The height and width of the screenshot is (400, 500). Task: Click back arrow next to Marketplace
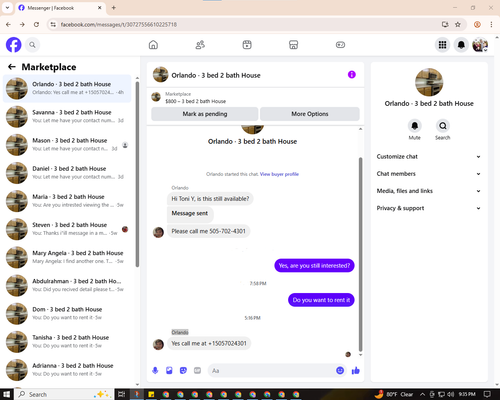(x=12, y=67)
